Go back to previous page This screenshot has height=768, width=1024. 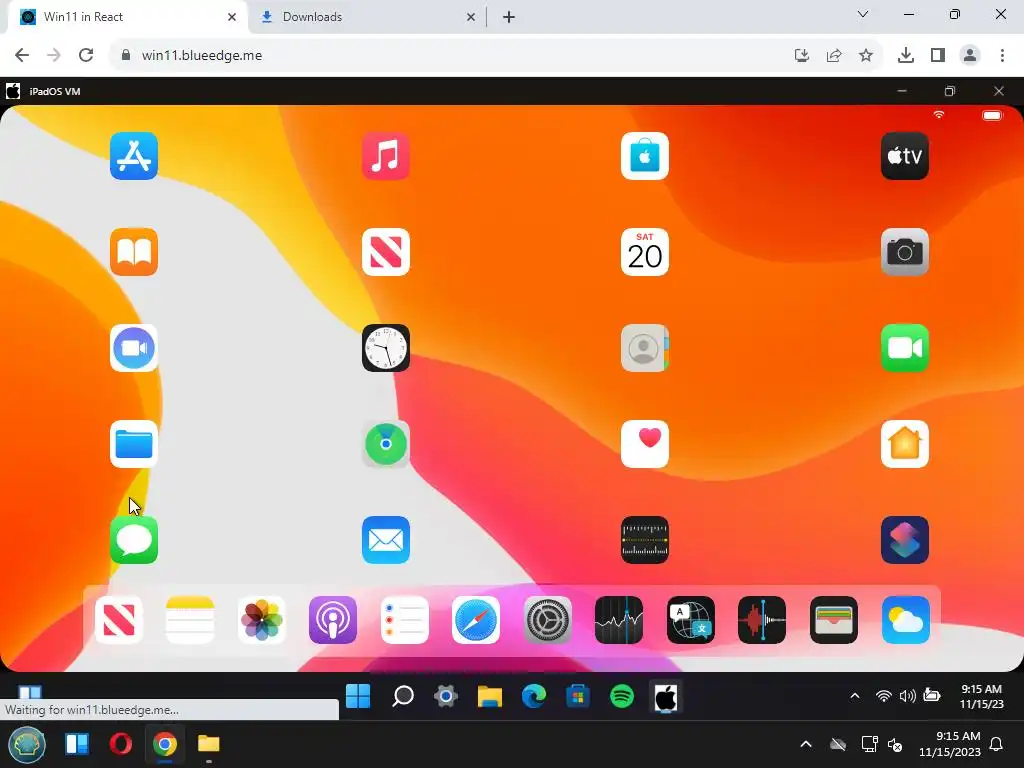[x=22, y=55]
